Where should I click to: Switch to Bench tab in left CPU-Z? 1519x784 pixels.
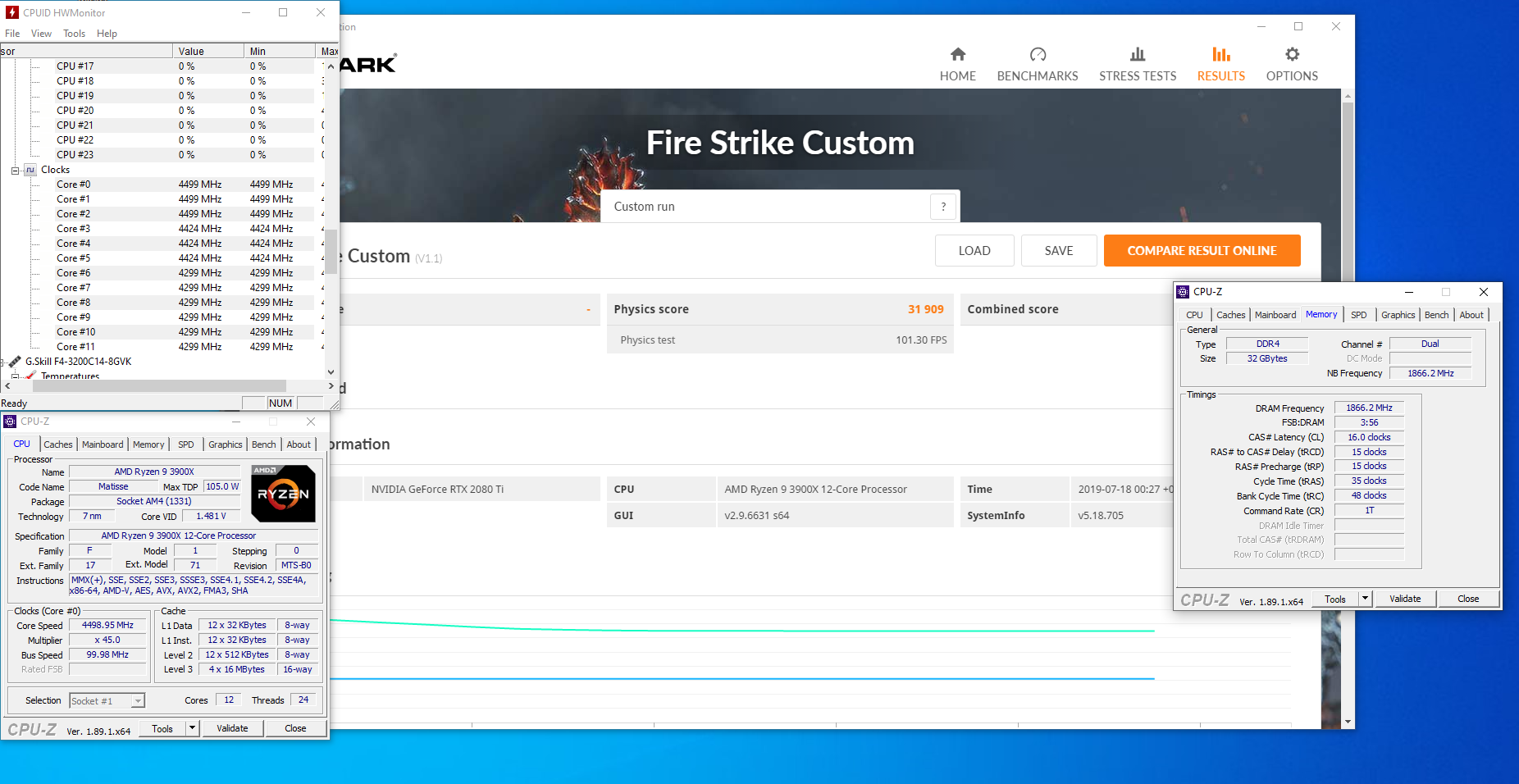(x=263, y=444)
